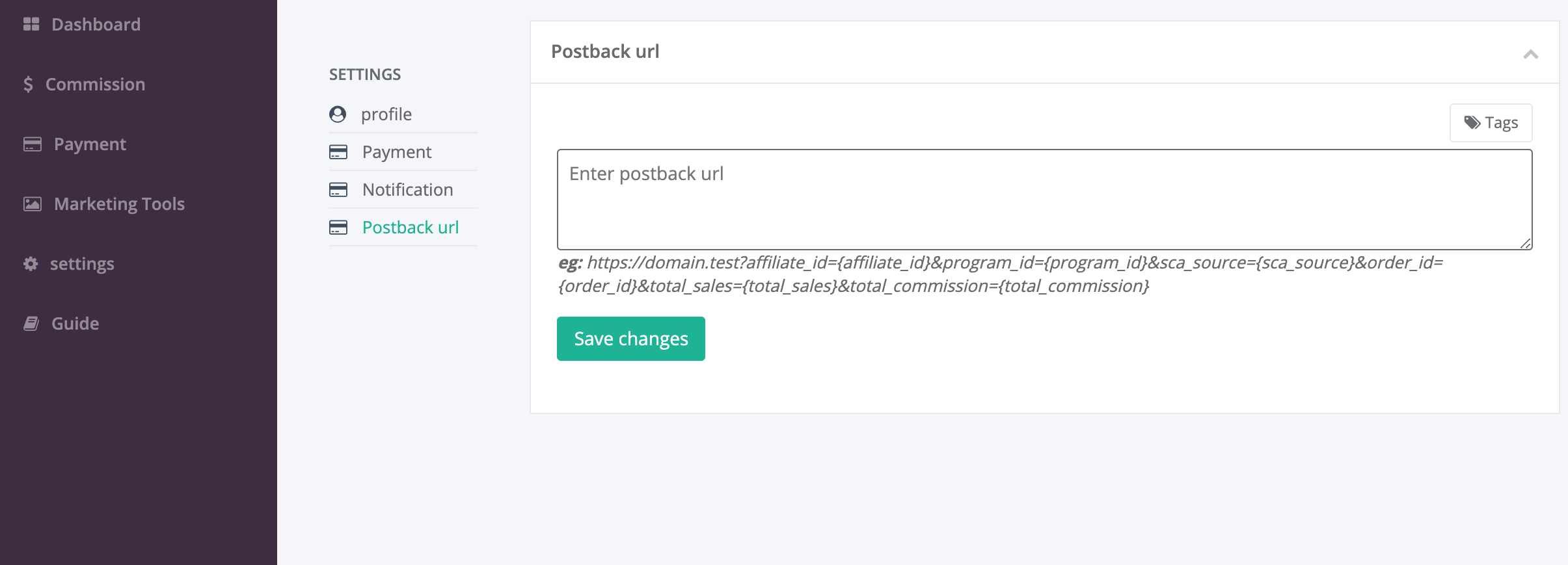Click the Commission dollar sign icon
Screen dimensions: 1568x565
click(x=28, y=85)
